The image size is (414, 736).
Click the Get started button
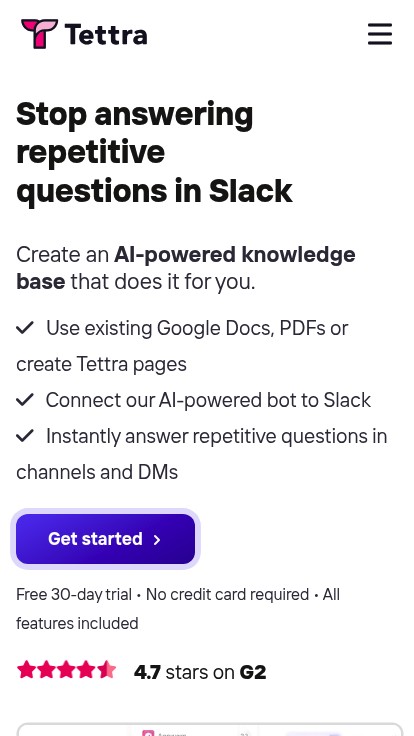[106, 539]
